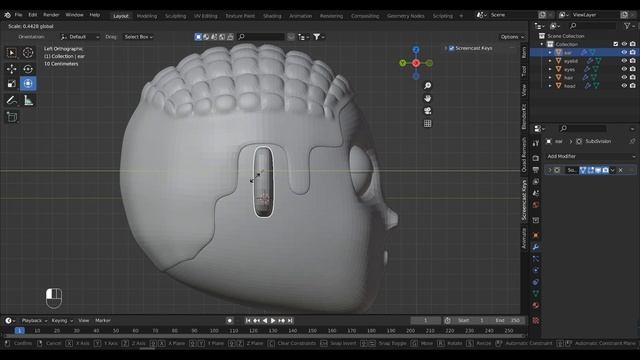Hide the ear object in viewport
640x360 pixels.
pyautogui.click(x=624, y=52)
